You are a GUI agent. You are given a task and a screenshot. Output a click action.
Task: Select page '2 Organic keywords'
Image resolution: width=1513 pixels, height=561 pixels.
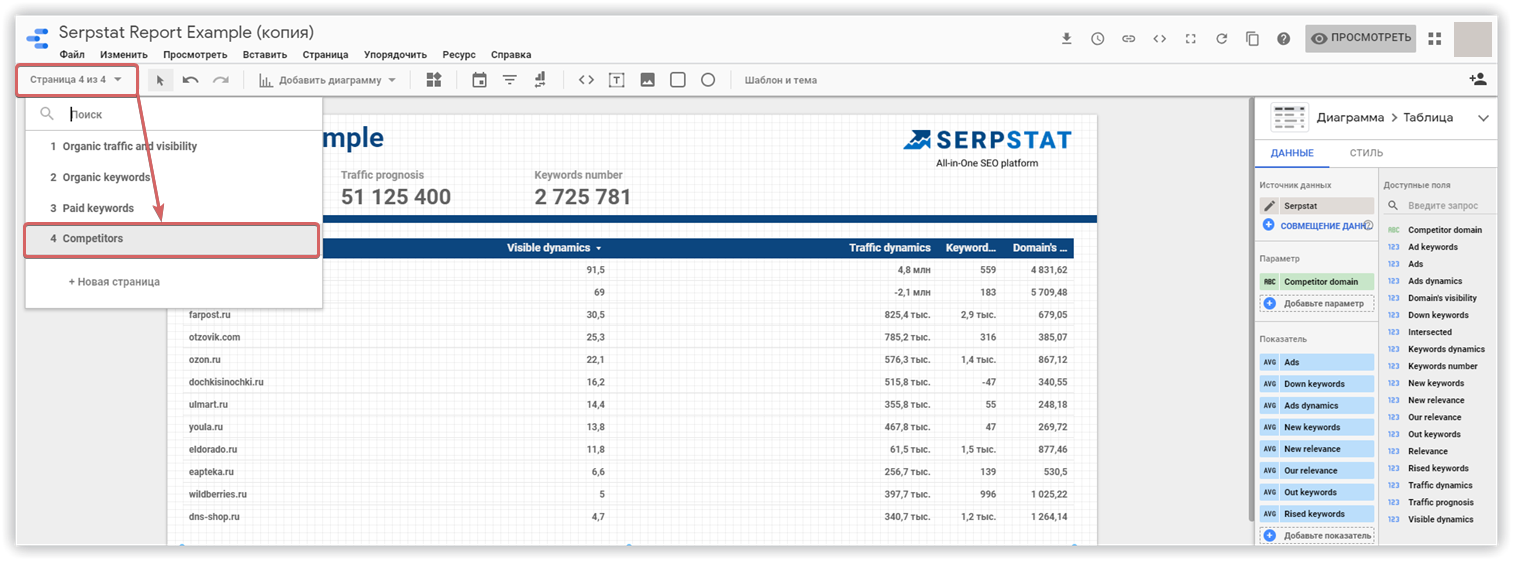[172, 177]
